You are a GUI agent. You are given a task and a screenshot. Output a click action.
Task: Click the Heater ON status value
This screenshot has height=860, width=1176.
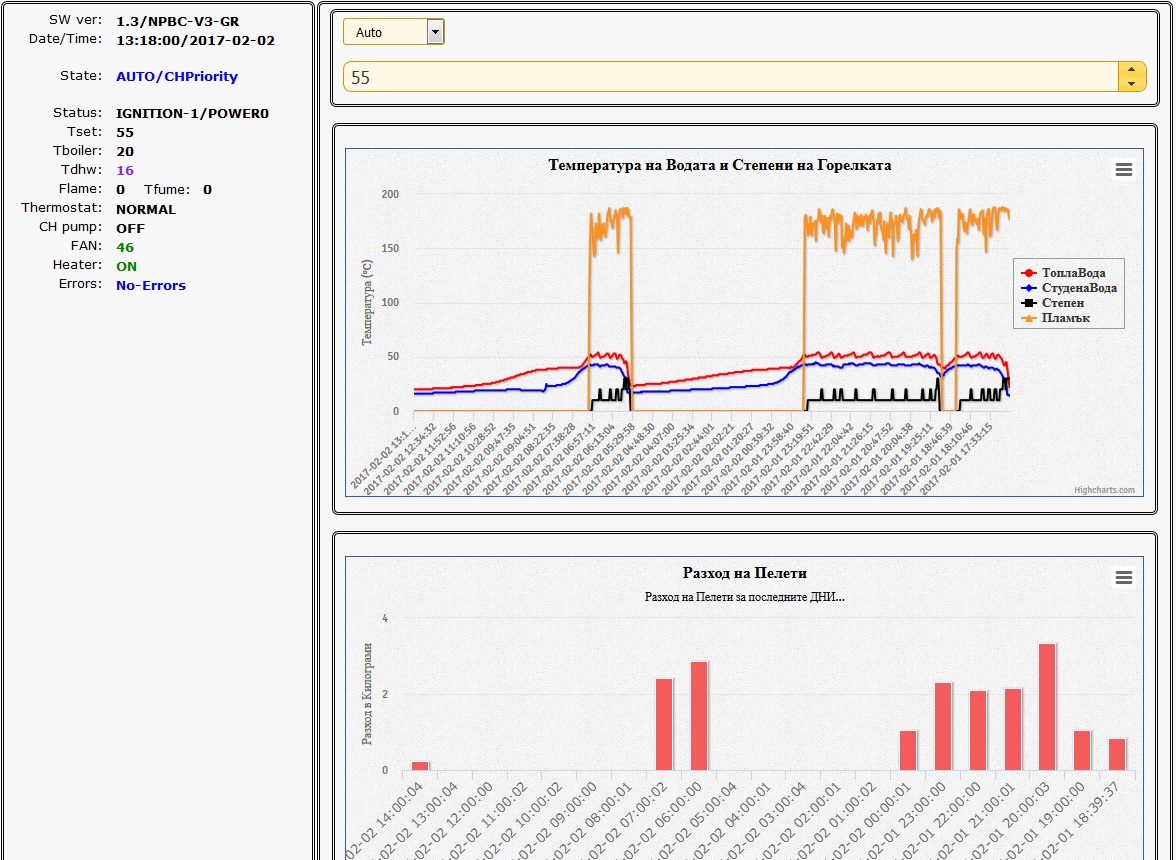(126, 267)
